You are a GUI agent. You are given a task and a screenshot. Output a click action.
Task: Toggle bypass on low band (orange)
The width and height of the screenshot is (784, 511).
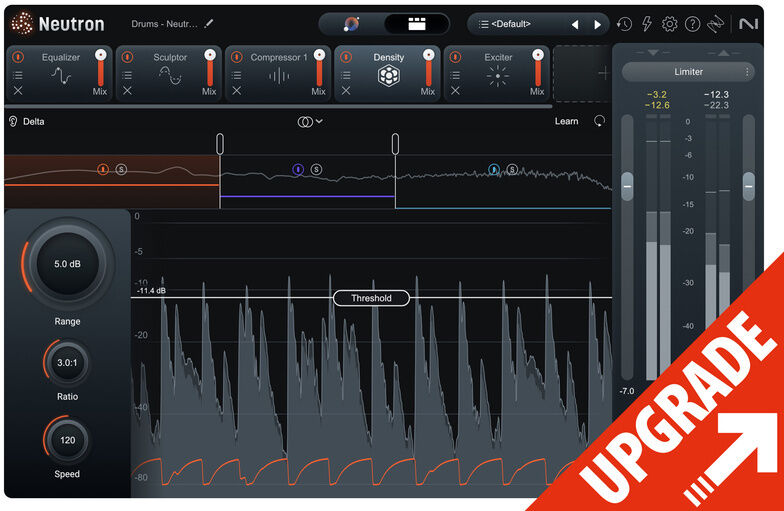103,170
